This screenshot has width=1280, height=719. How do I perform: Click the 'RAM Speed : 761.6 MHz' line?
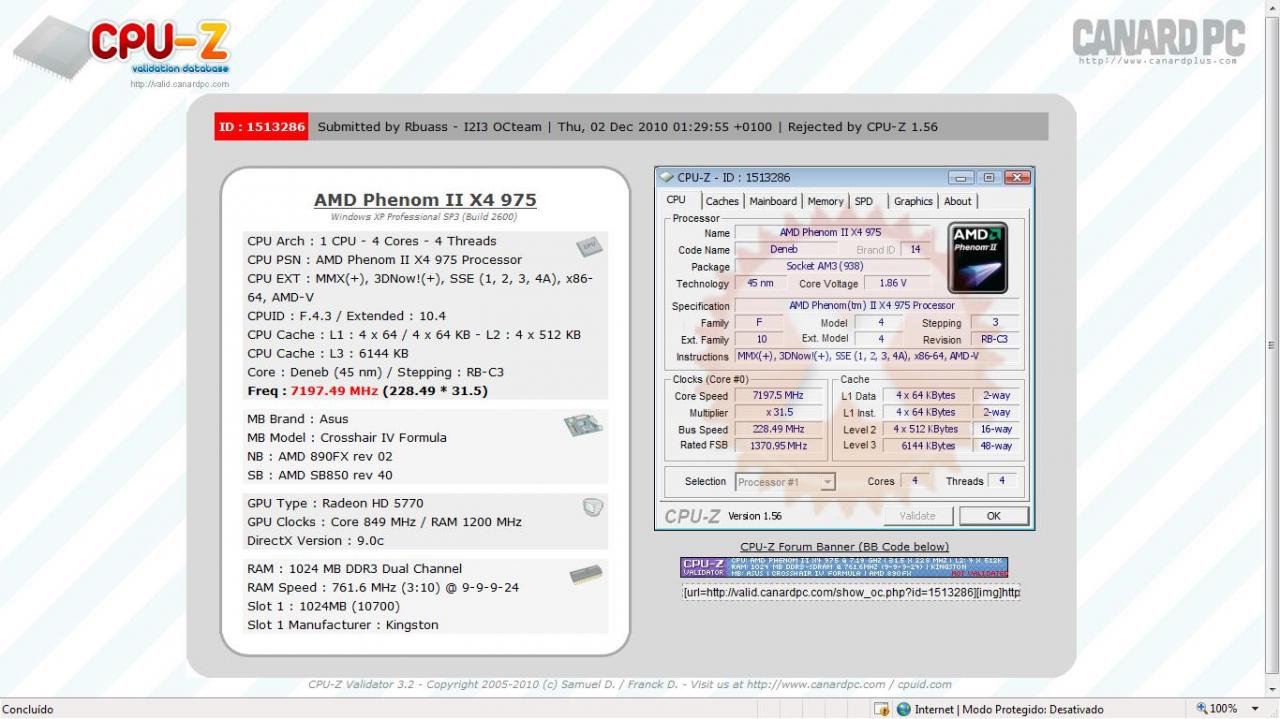383,588
